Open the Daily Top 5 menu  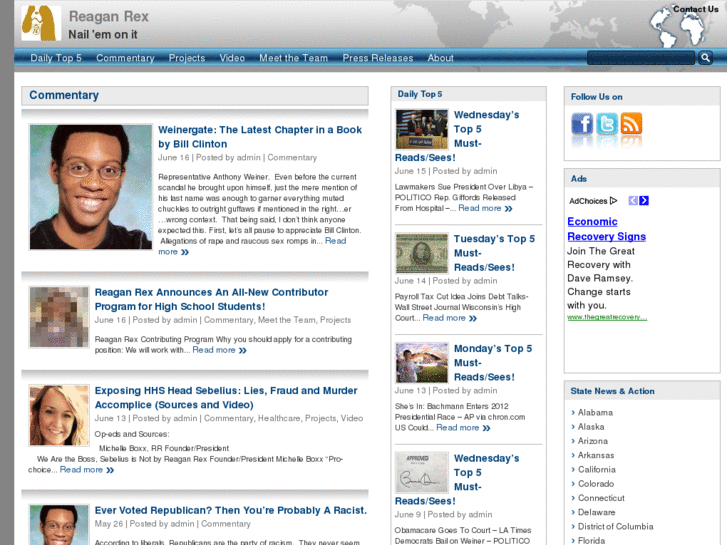[56, 58]
